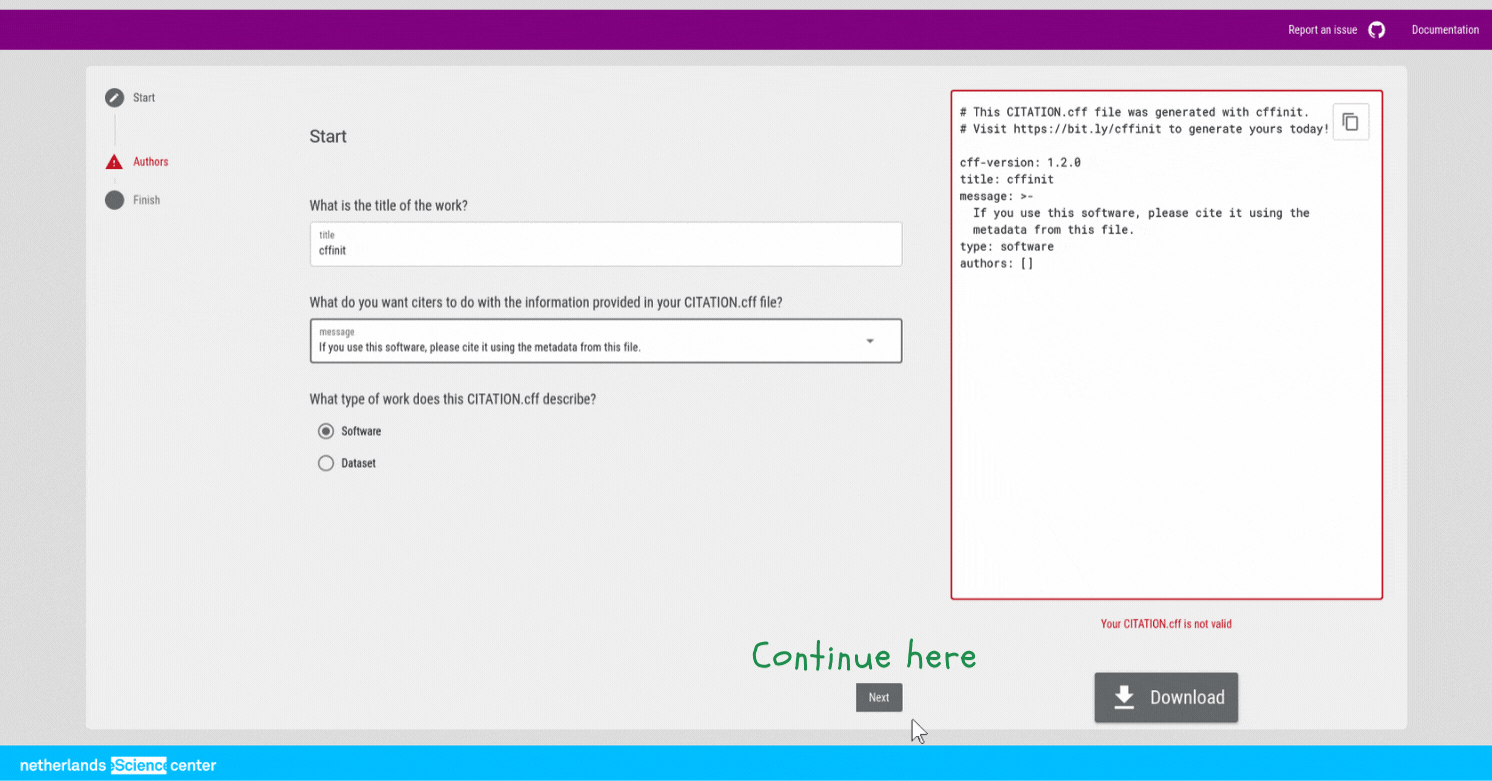Go to the Finish step label
The image size is (1492, 781).
pyautogui.click(x=147, y=200)
